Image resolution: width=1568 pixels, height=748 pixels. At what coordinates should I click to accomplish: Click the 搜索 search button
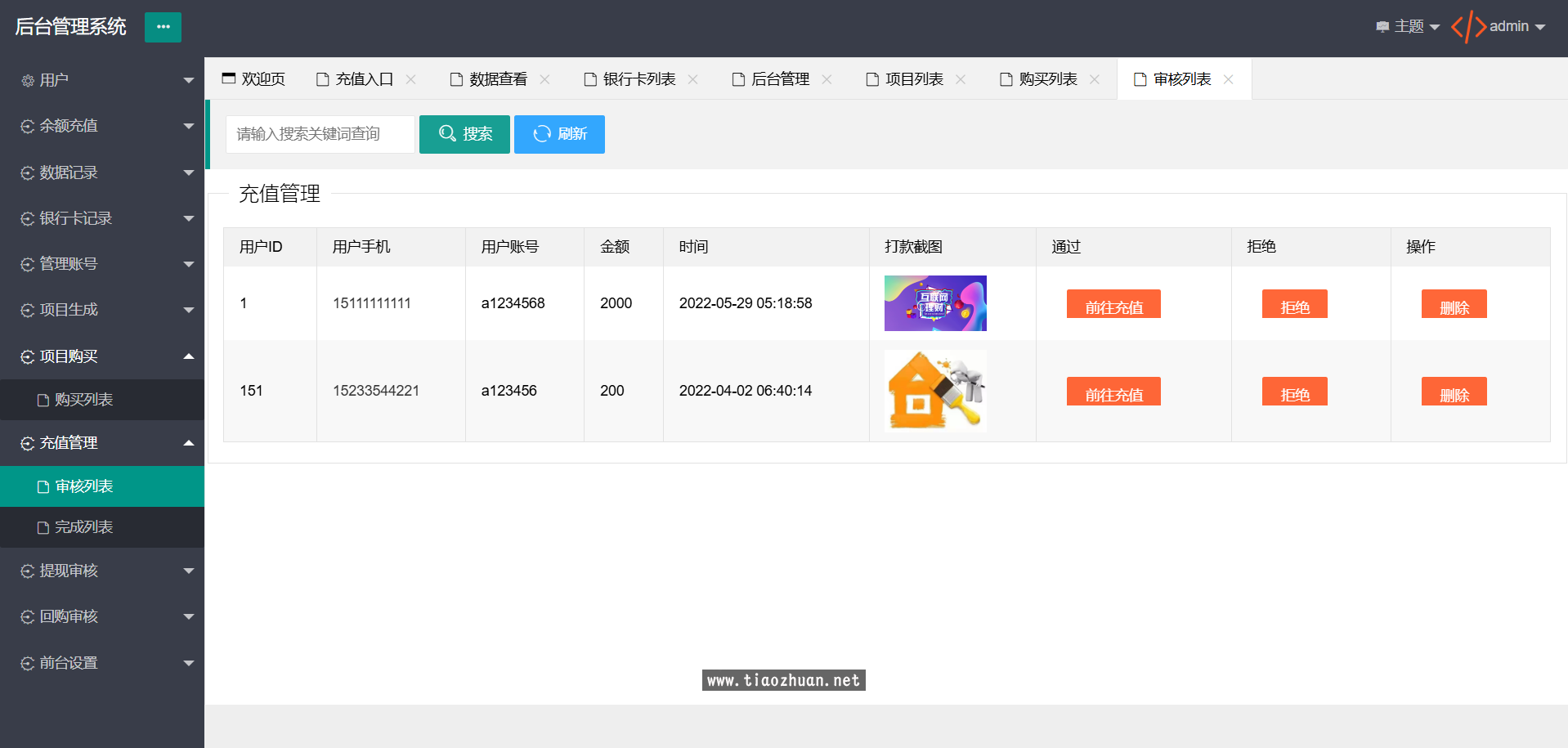coord(464,134)
